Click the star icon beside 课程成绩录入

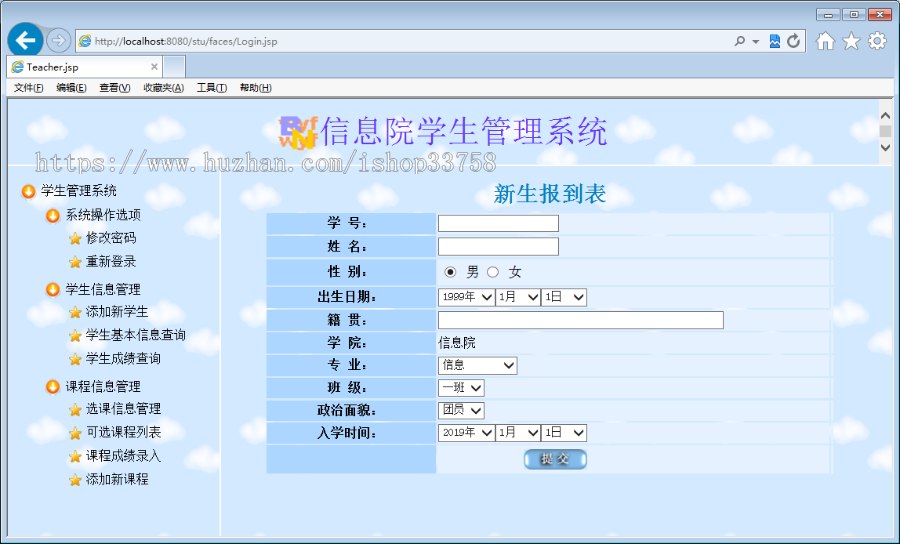(x=75, y=457)
